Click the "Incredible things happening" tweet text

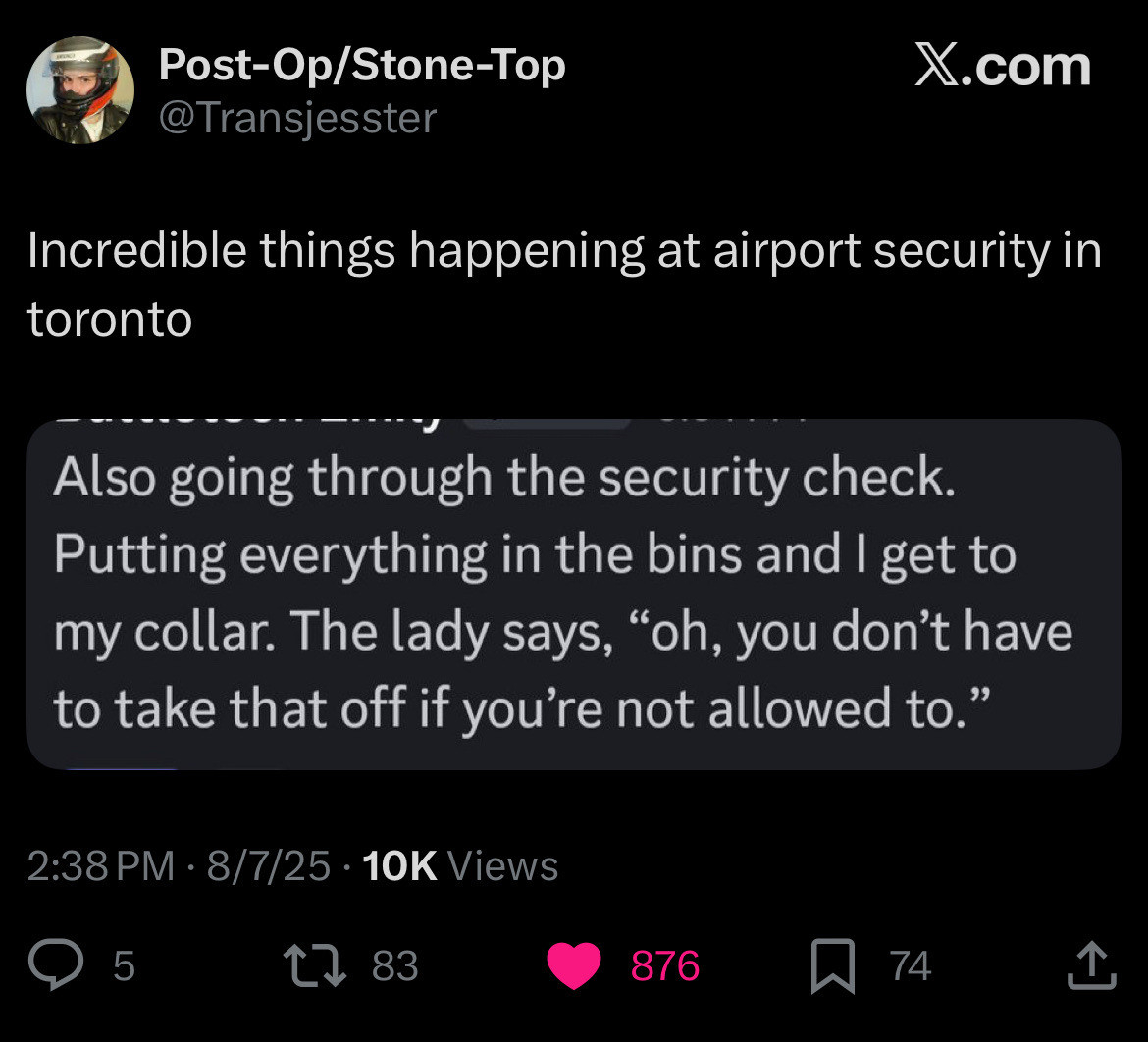pos(563,284)
